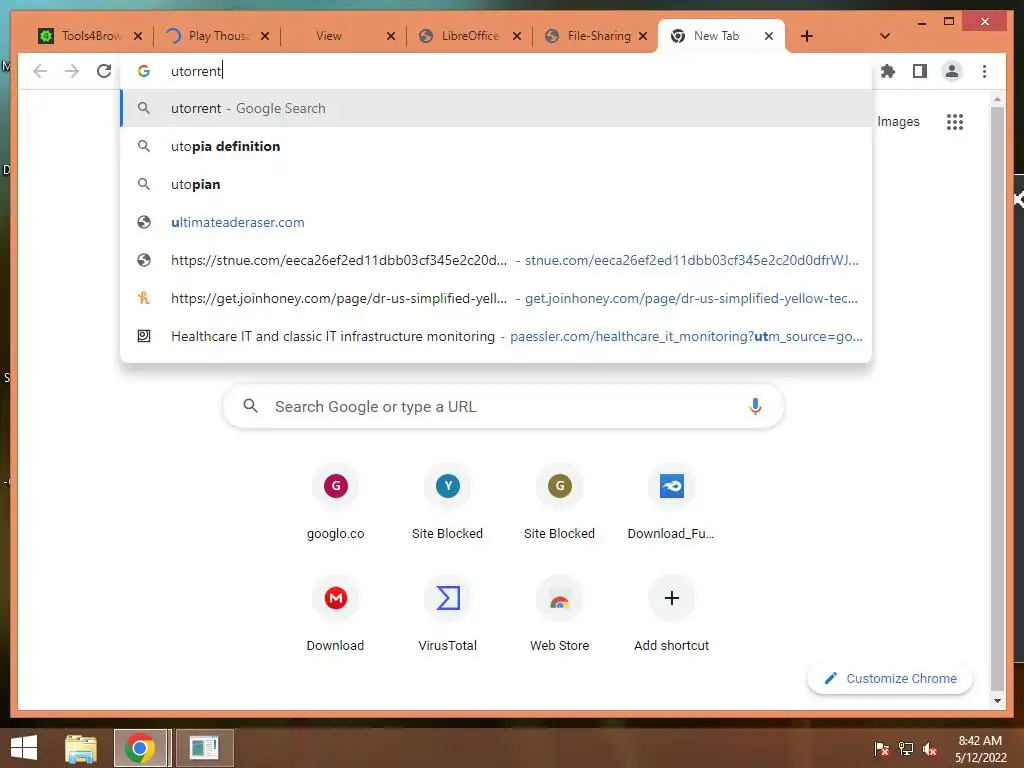1024x768 pixels.
Task: Click the network tray icon
Action: click(906, 749)
